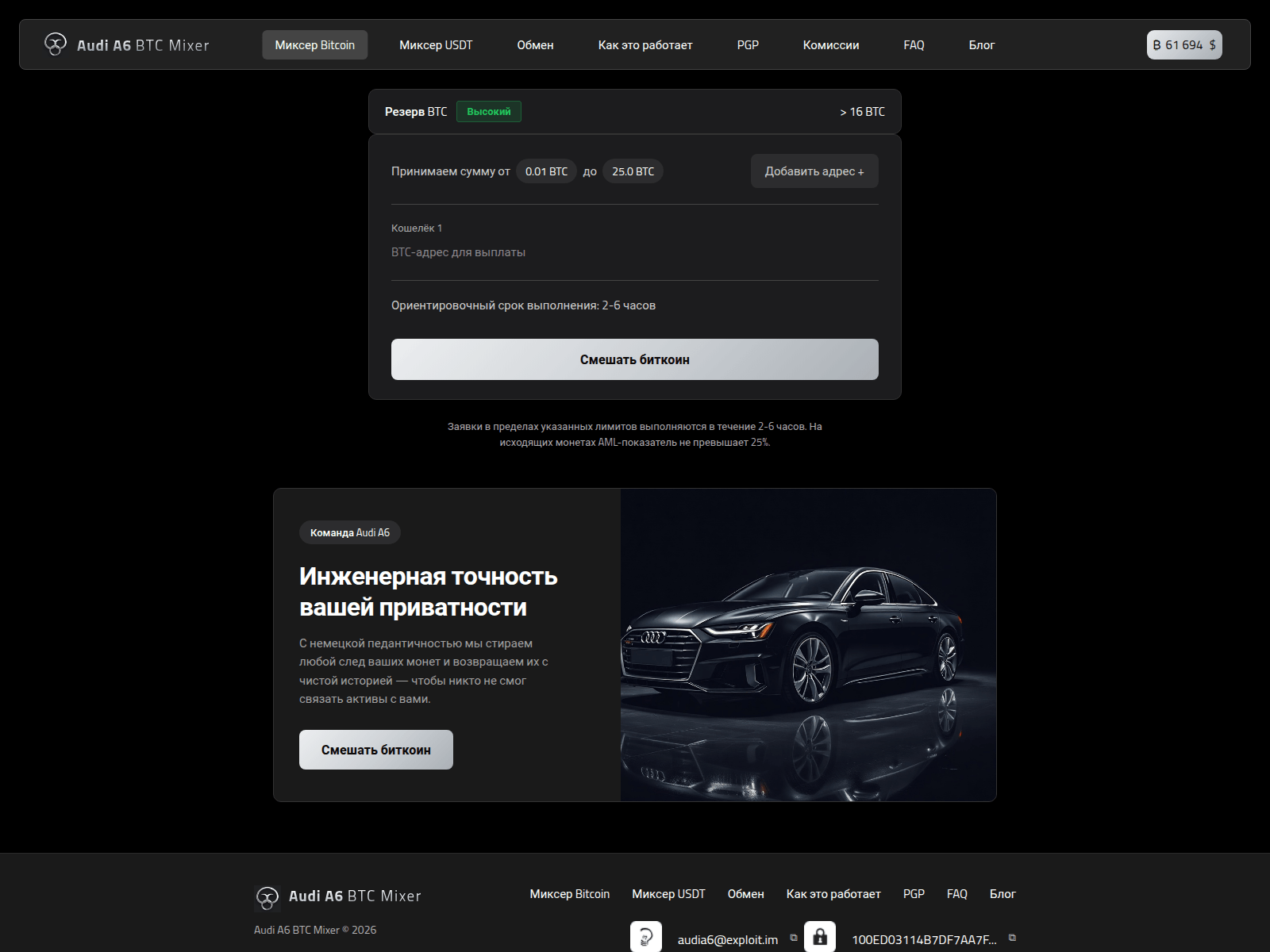Click the Bitcoin price 61 694 $ badge
The image size is (1270, 952).
[1184, 45]
